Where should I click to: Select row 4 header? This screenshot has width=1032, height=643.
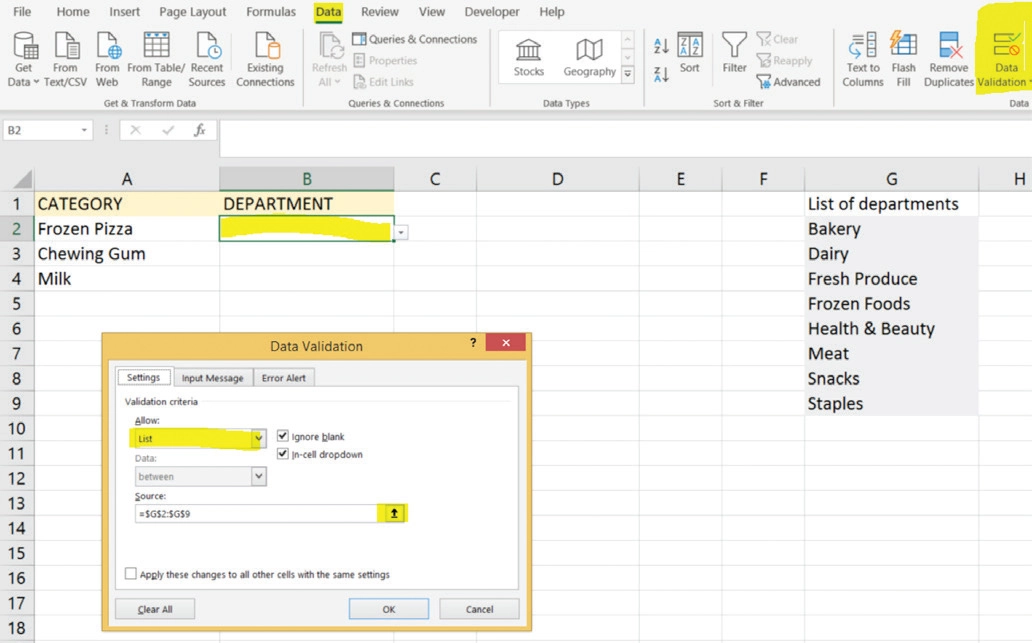click(x=16, y=278)
